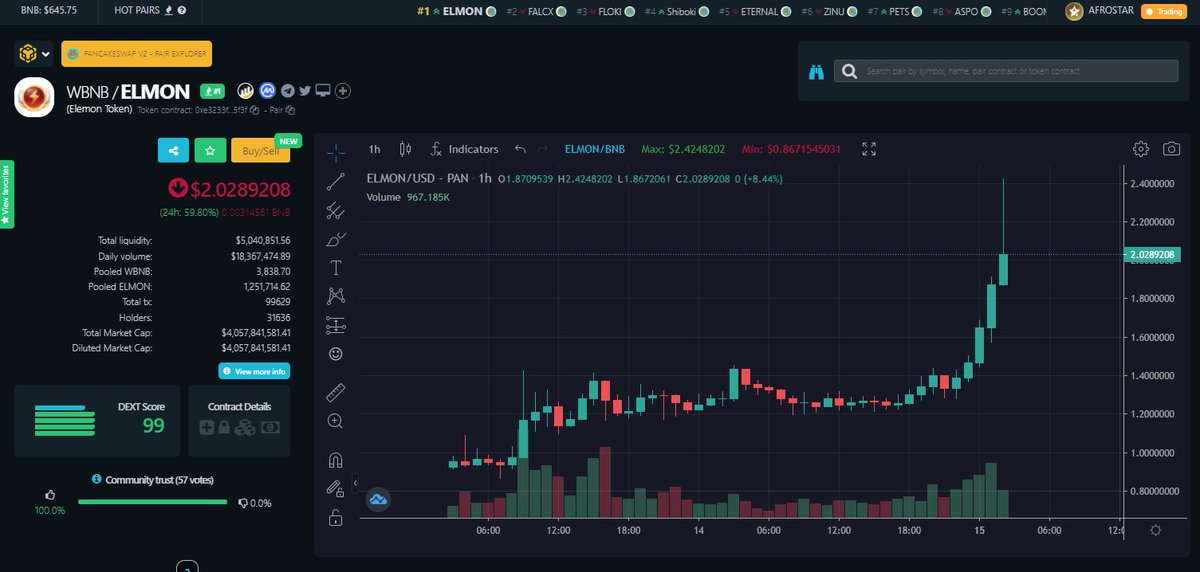
Task: Open the website monitor icon
Action: tap(322, 91)
